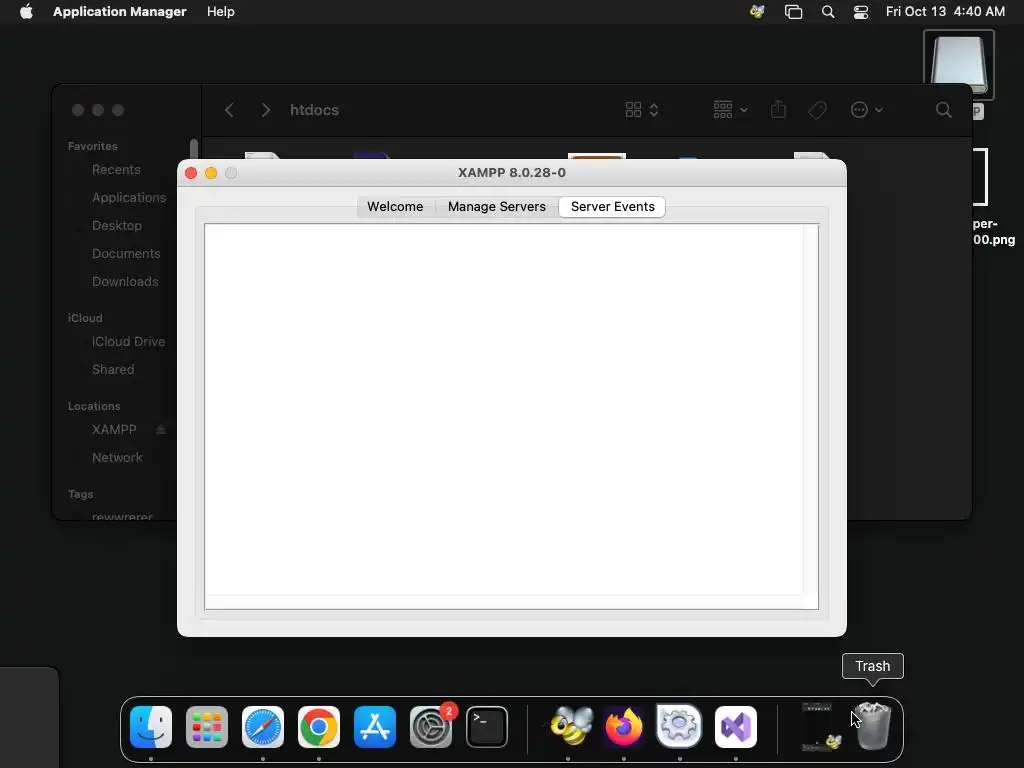Open System Settings from the Dock
Image resolution: width=1024 pixels, height=768 pixels.
(431, 727)
